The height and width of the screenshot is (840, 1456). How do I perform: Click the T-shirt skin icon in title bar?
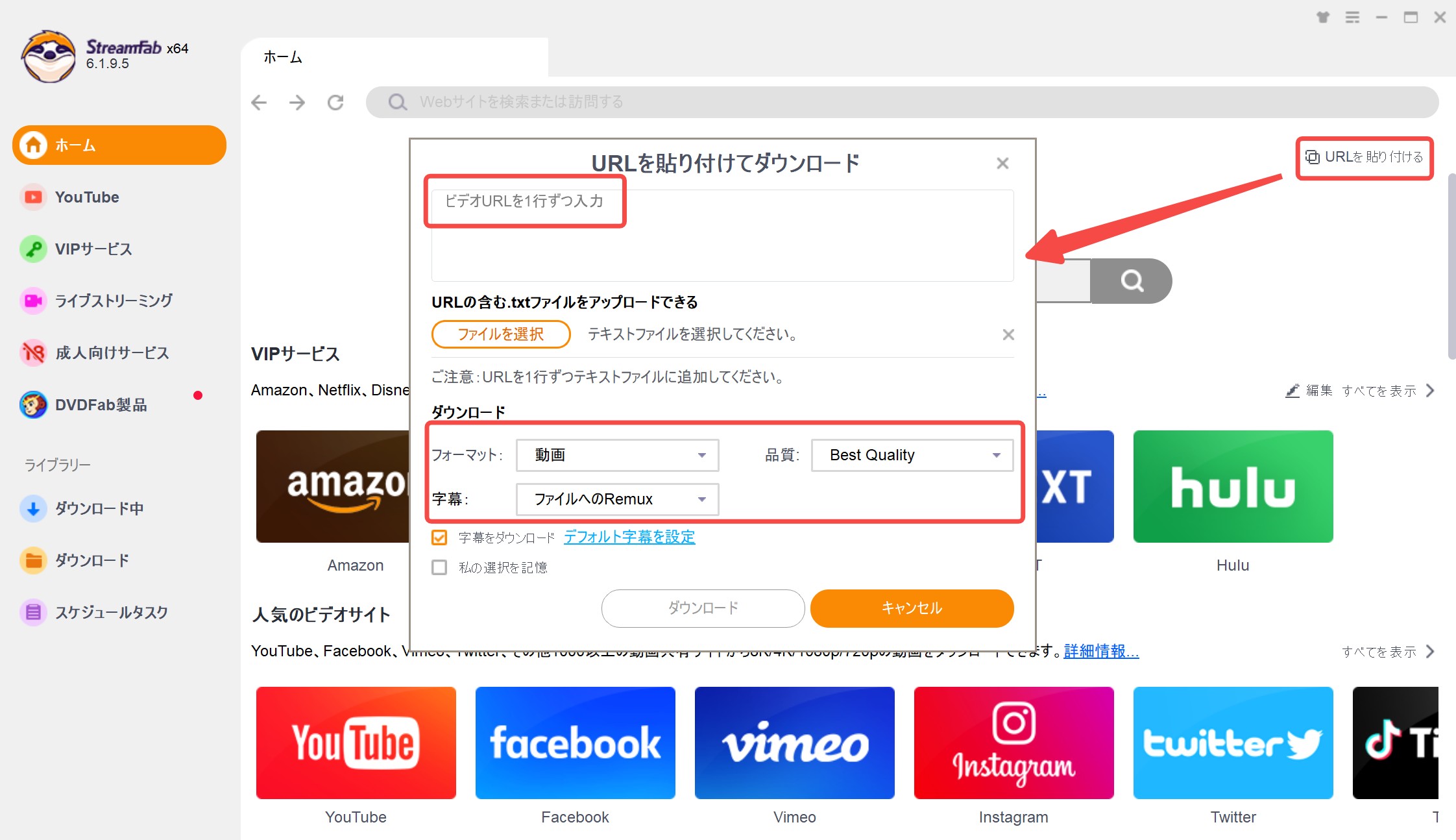click(1322, 18)
